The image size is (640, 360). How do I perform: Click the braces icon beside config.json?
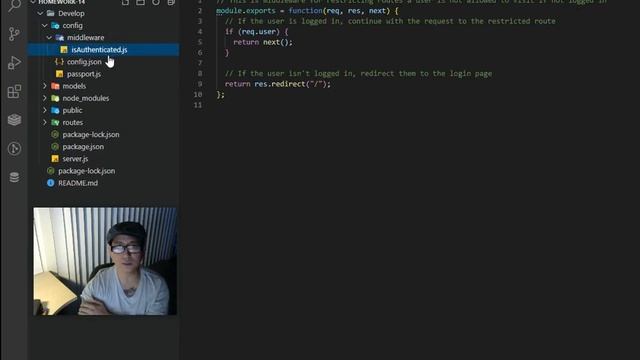pos(59,62)
